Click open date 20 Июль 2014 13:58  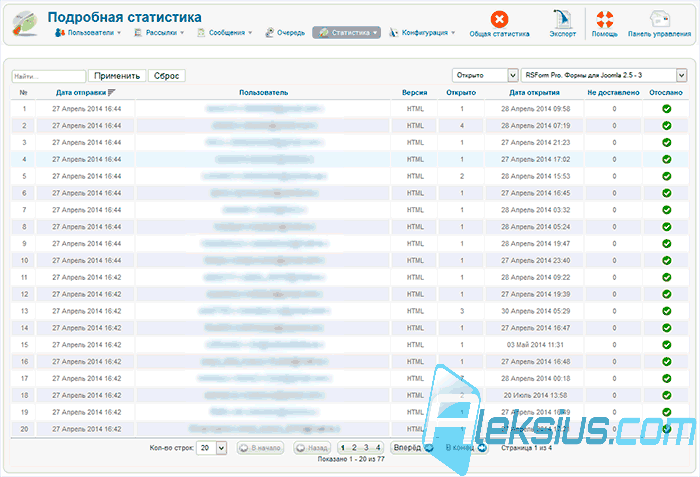coord(535,395)
